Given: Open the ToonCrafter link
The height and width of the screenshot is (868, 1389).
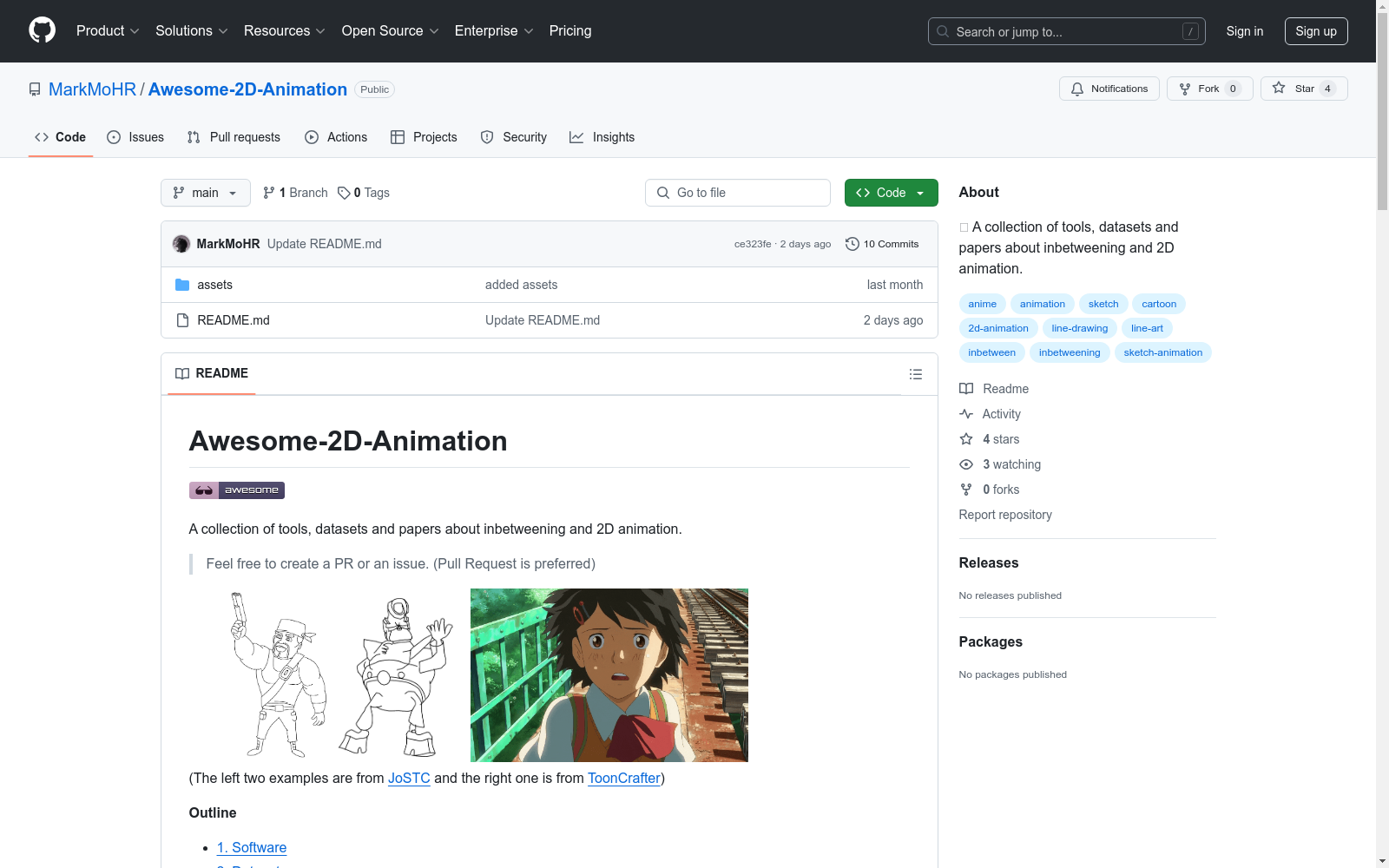Looking at the screenshot, I should point(623,778).
